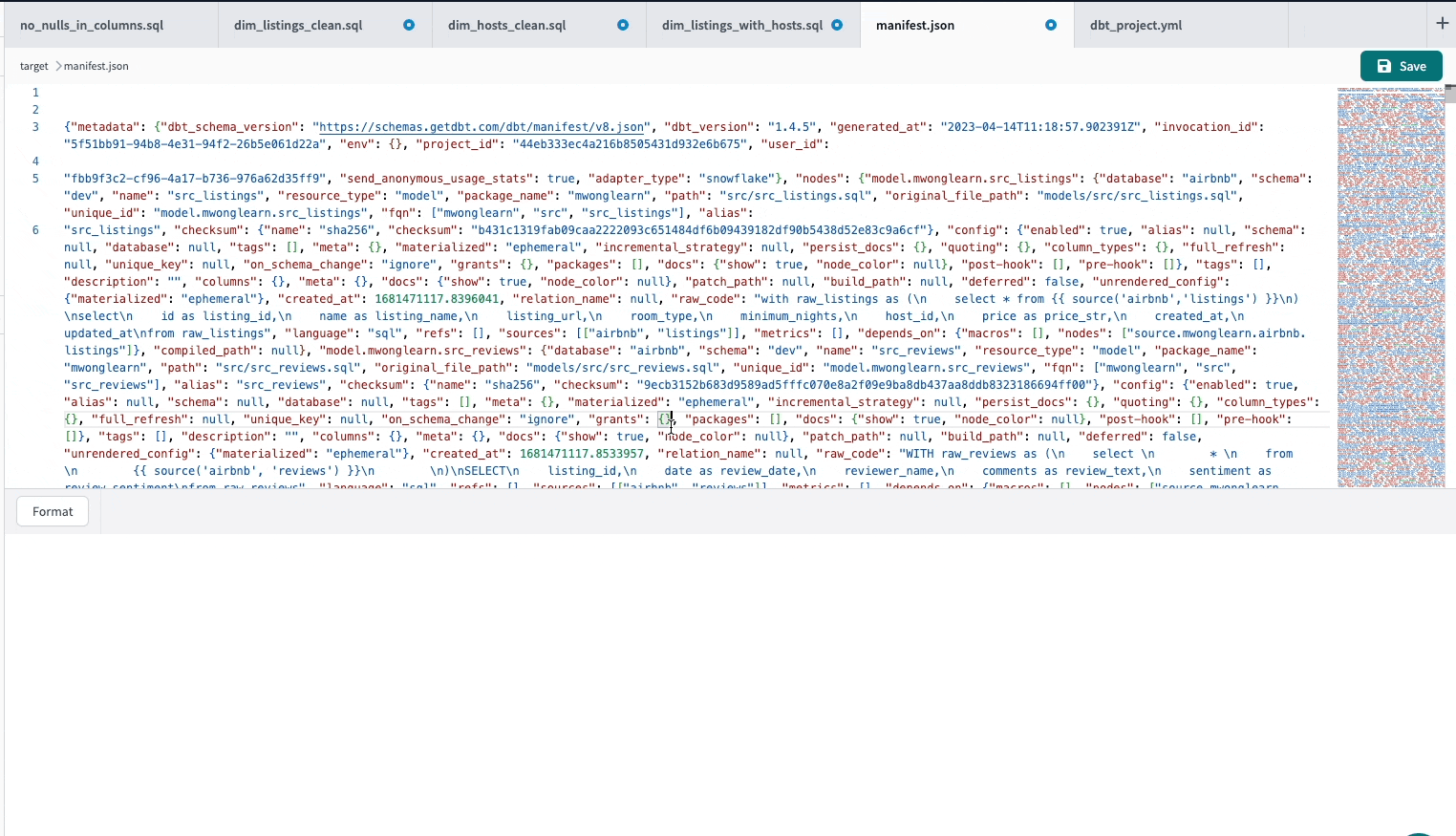Image resolution: width=1456 pixels, height=836 pixels.
Task: Switch to the dbt_project.yml tab
Action: click(1136, 25)
